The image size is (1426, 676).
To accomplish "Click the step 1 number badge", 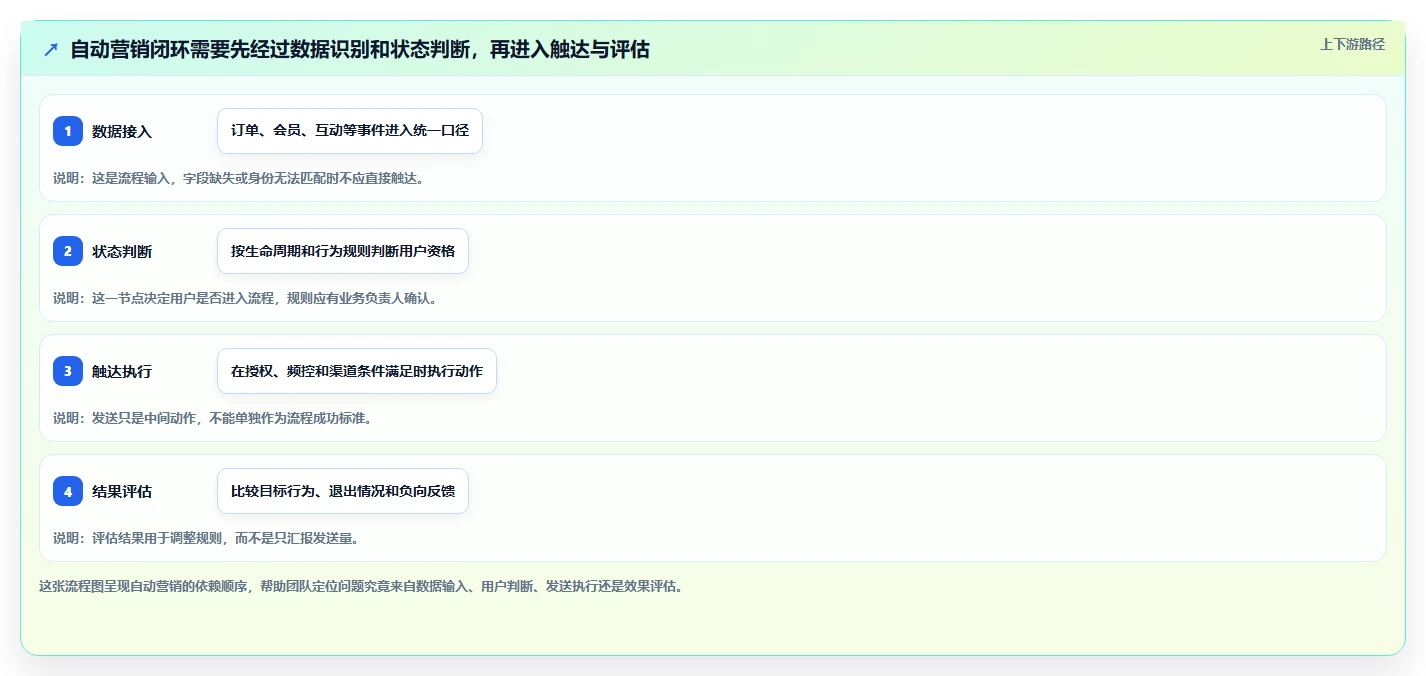I will (x=68, y=131).
